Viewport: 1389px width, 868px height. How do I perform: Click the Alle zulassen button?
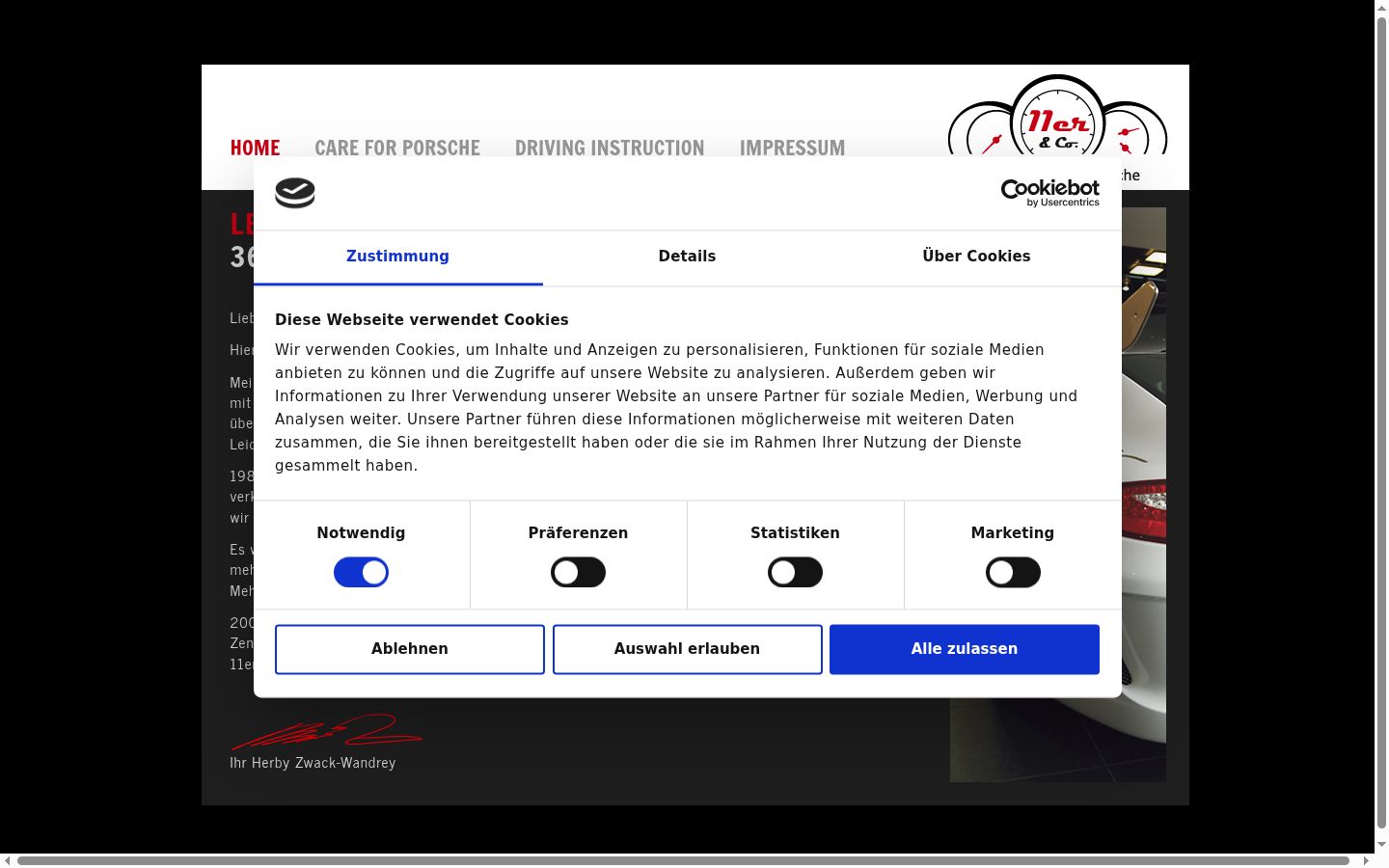[965, 649]
